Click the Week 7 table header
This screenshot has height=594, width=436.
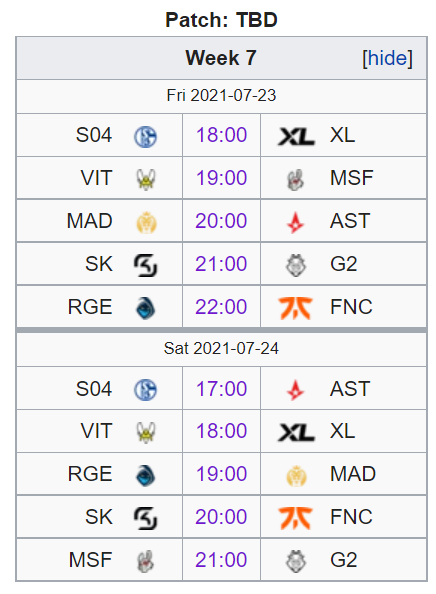[x=221, y=58]
